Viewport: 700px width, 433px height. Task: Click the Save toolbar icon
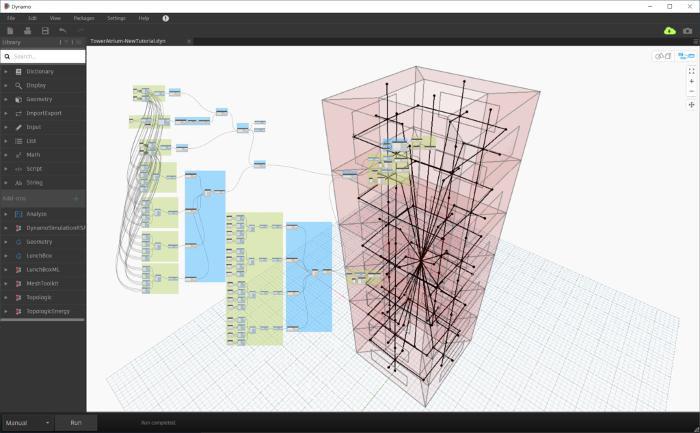[45, 30]
